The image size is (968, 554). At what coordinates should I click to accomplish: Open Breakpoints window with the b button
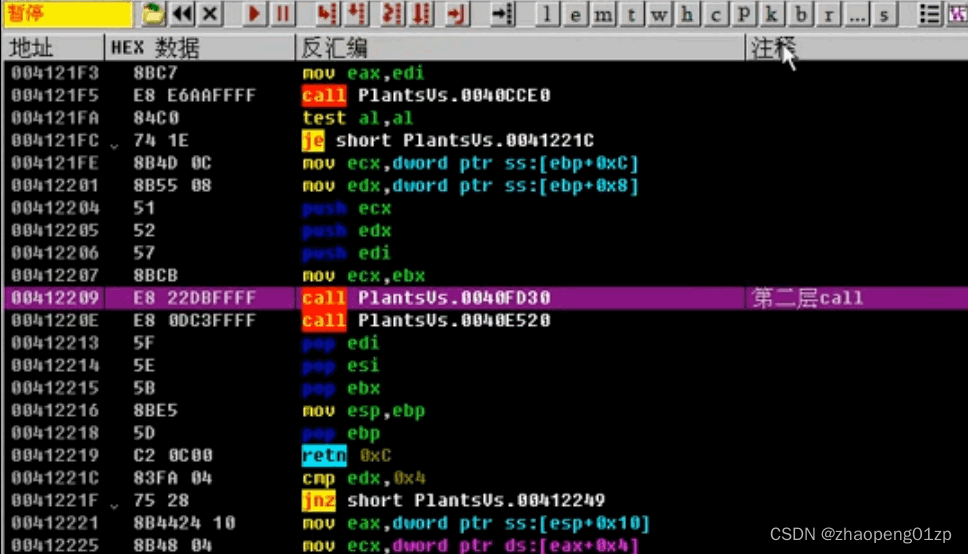[801, 14]
